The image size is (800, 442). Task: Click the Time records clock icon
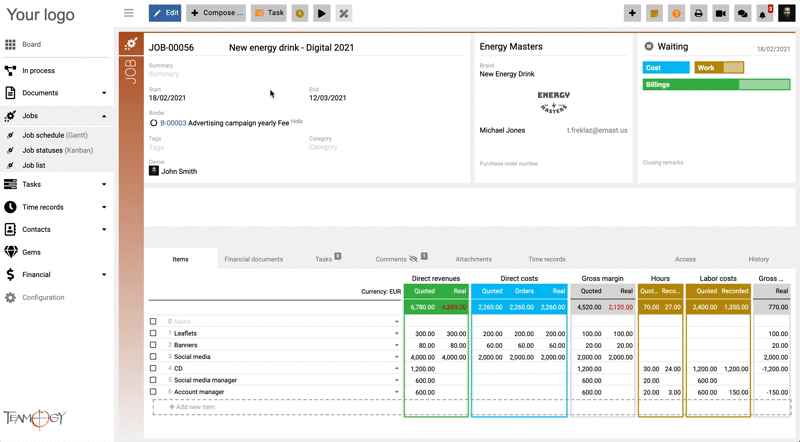point(10,207)
